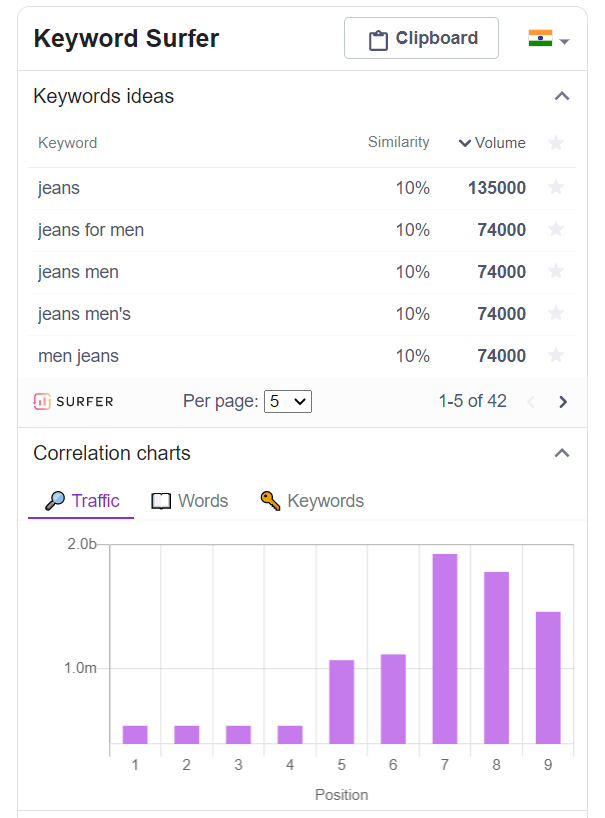Click the '1-5 of 42' pagination text

pos(473,401)
